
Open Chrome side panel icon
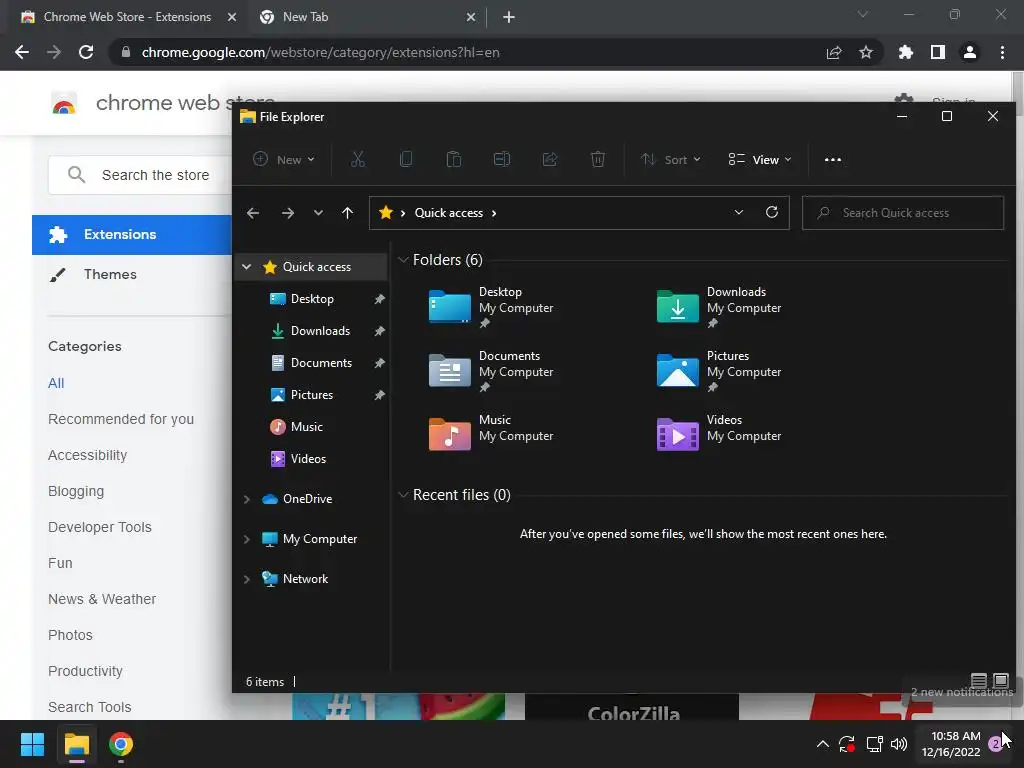click(x=938, y=52)
